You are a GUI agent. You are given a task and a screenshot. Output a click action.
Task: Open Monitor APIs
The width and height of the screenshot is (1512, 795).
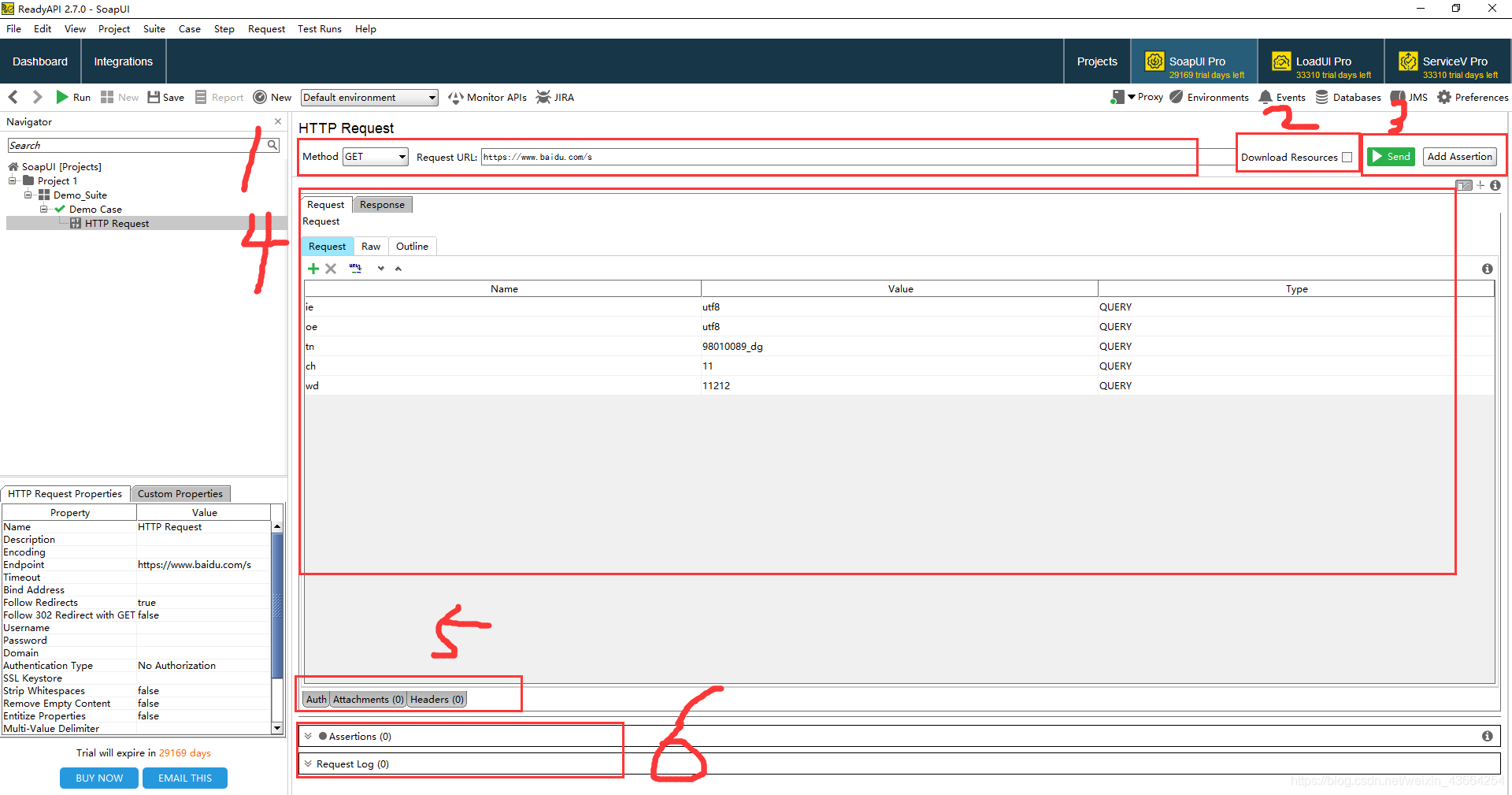pyautogui.click(x=487, y=97)
